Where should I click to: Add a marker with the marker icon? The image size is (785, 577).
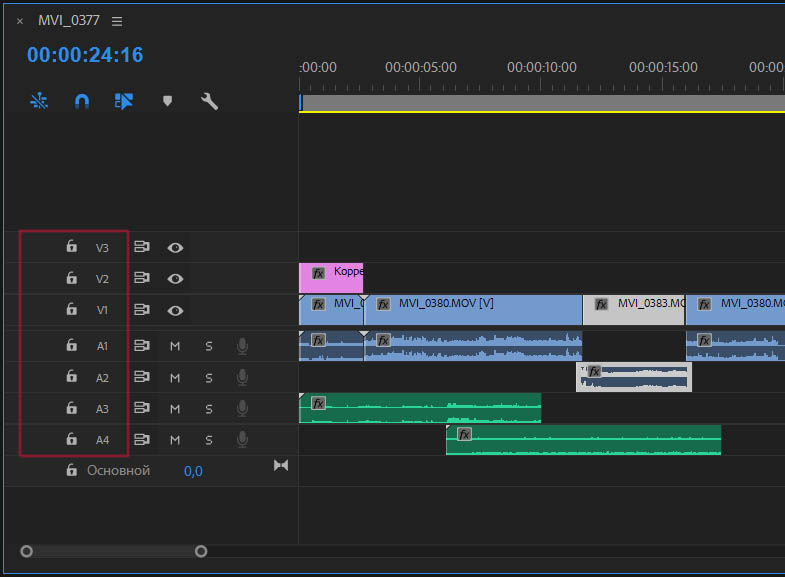coord(168,101)
